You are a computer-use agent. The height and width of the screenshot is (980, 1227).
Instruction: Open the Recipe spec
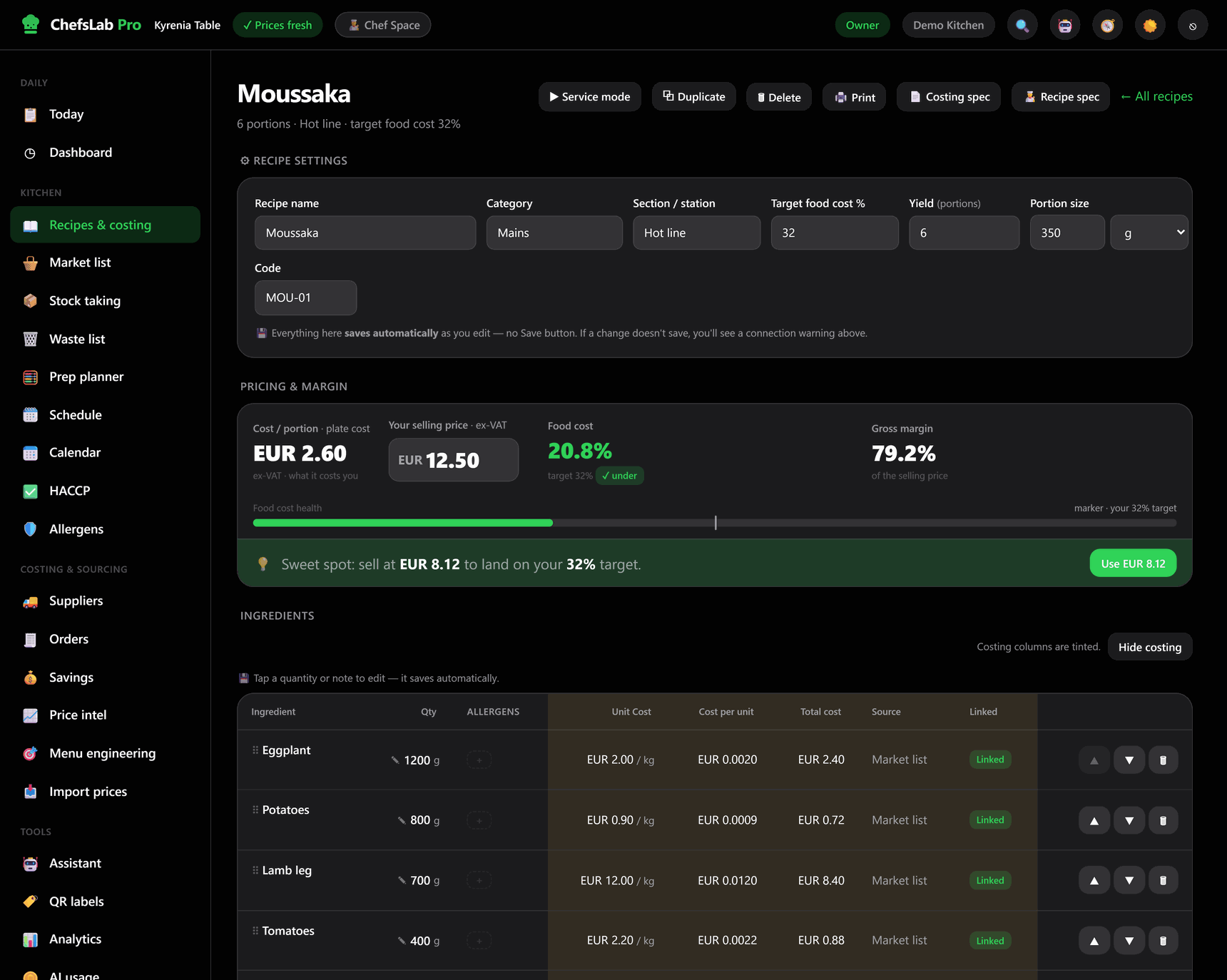(x=1061, y=97)
